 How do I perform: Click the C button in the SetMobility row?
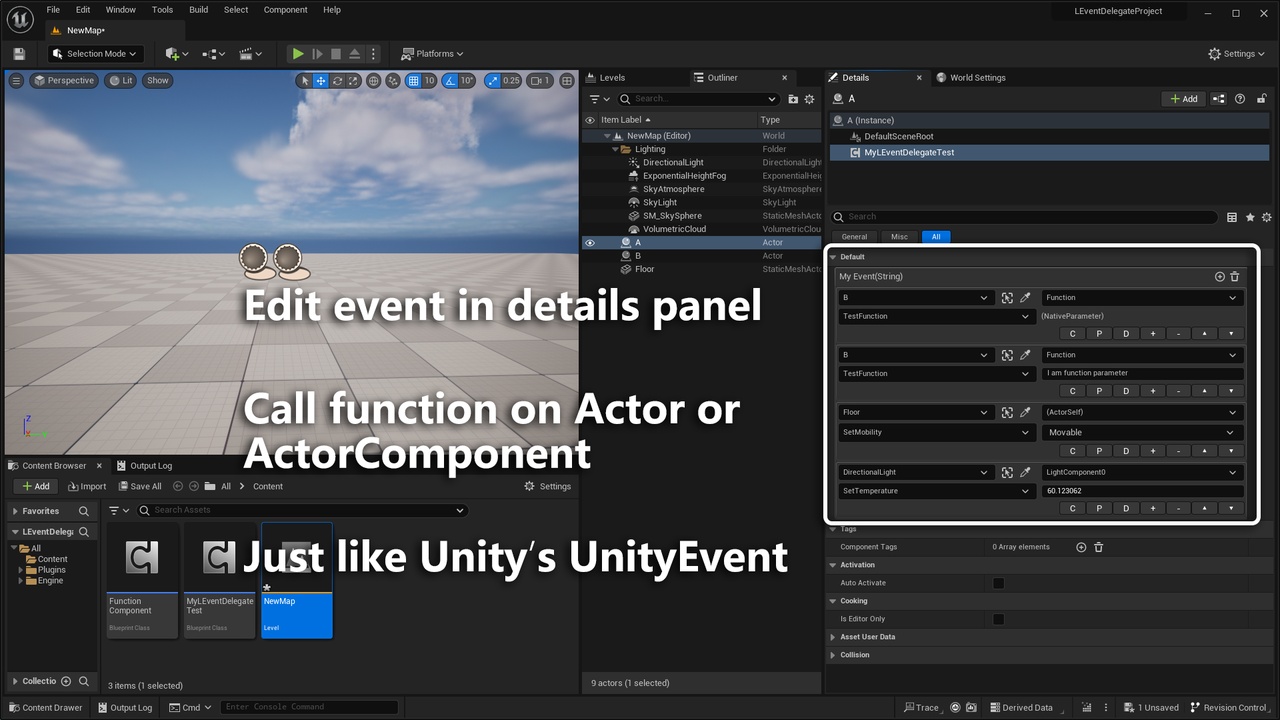tap(1073, 451)
